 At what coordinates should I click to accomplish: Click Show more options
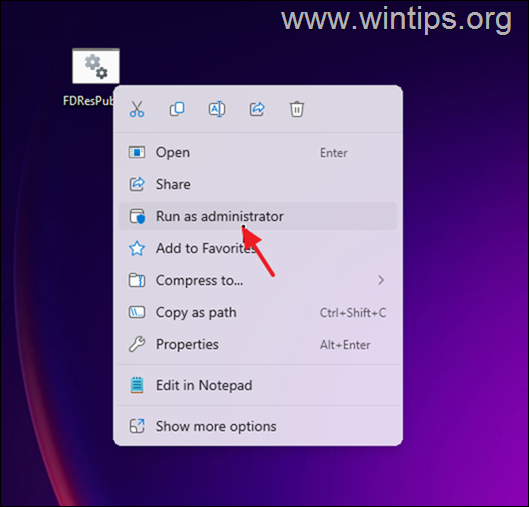click(258, 426)
